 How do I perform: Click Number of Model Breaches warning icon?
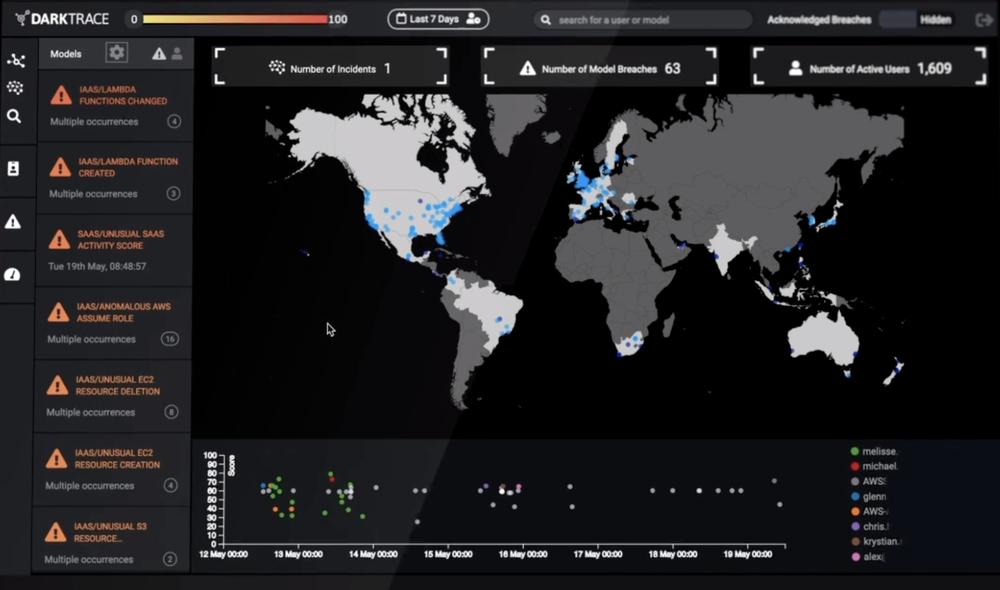[527, 68]
